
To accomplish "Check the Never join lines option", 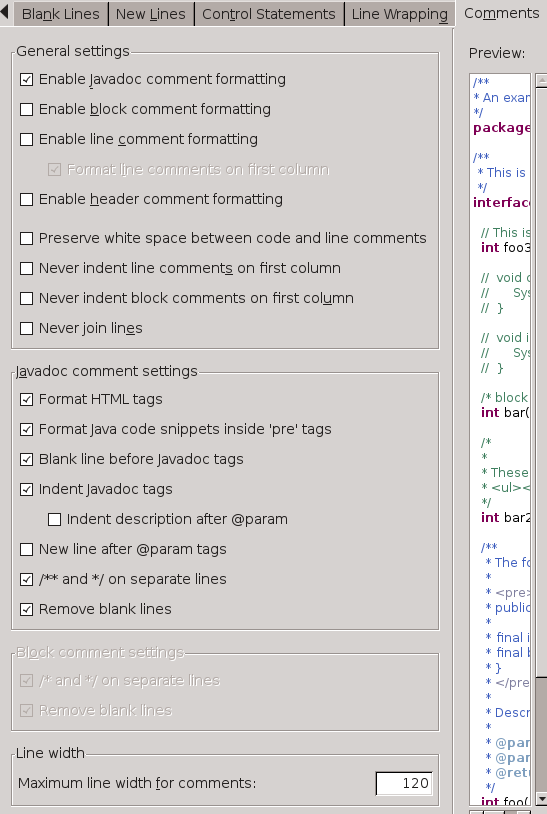I will point(26,329).
